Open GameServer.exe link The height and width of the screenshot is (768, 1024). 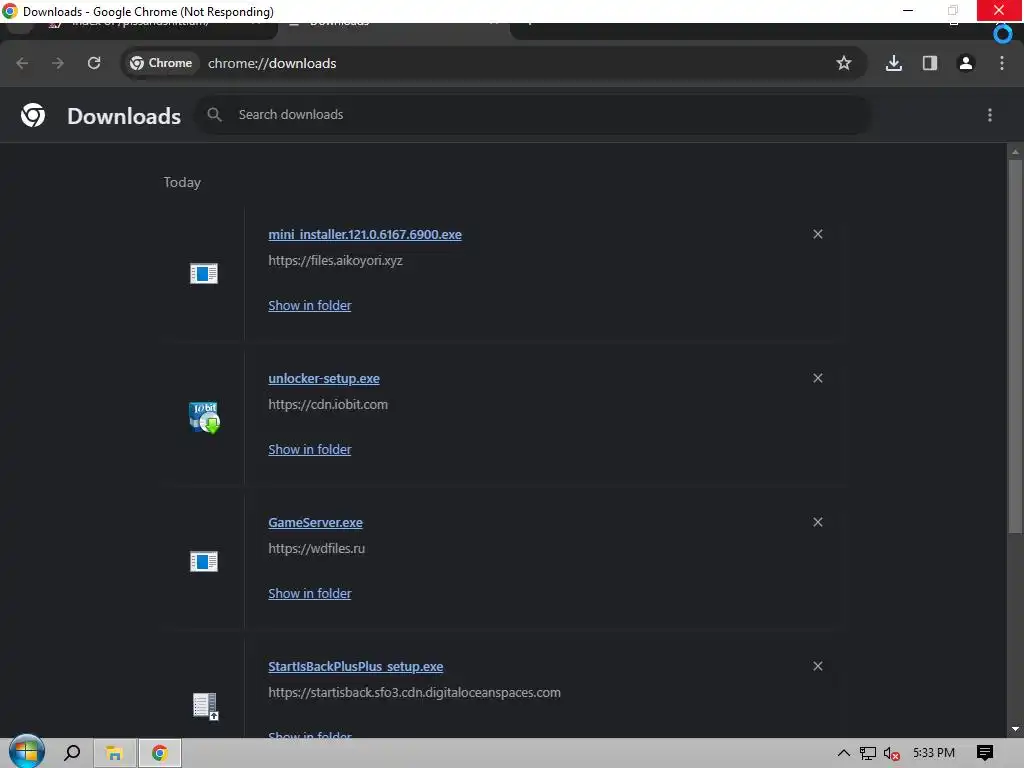(315, 522)
